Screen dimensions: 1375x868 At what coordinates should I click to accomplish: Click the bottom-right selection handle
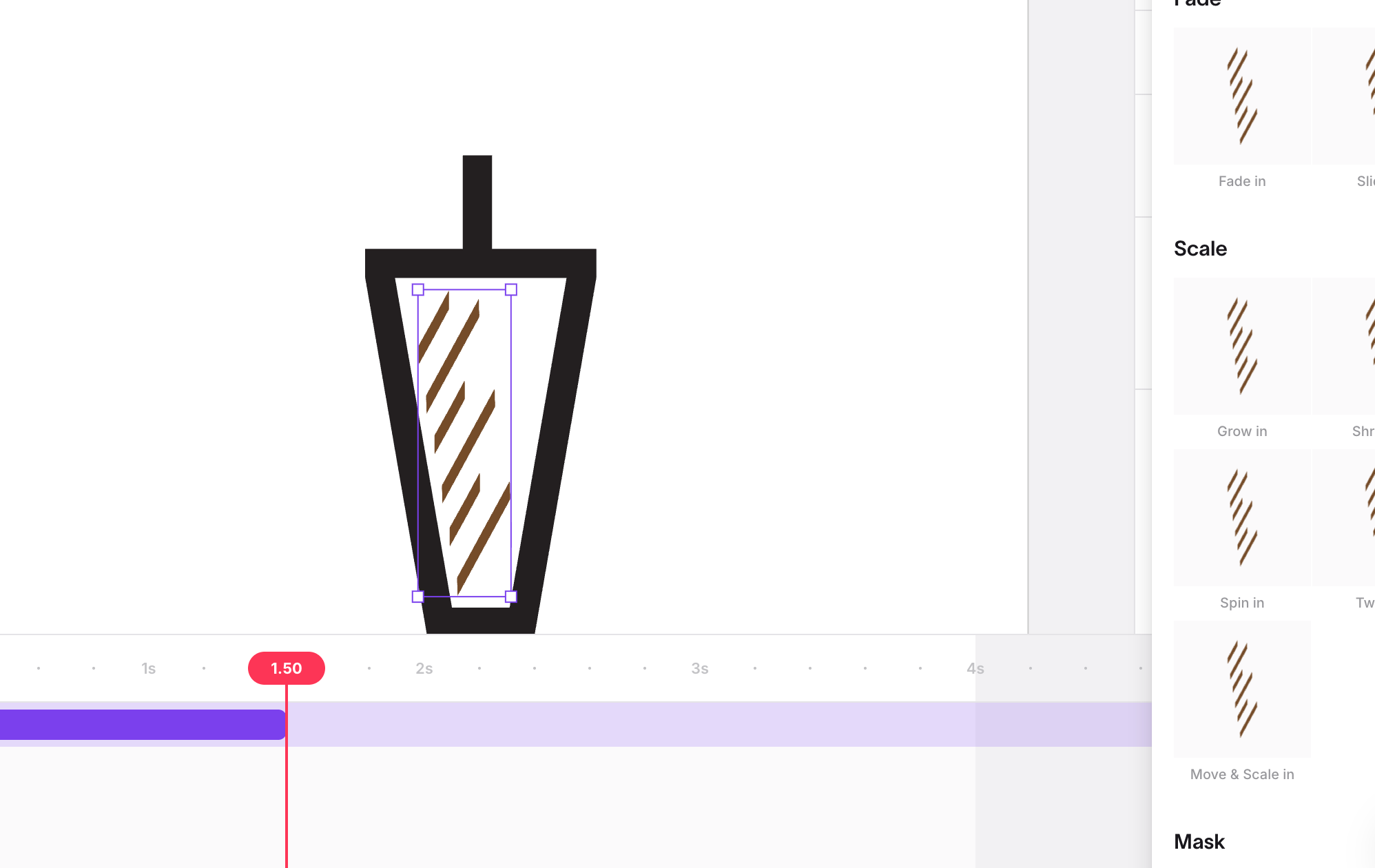pyautogui.click(x=511, y=597)
